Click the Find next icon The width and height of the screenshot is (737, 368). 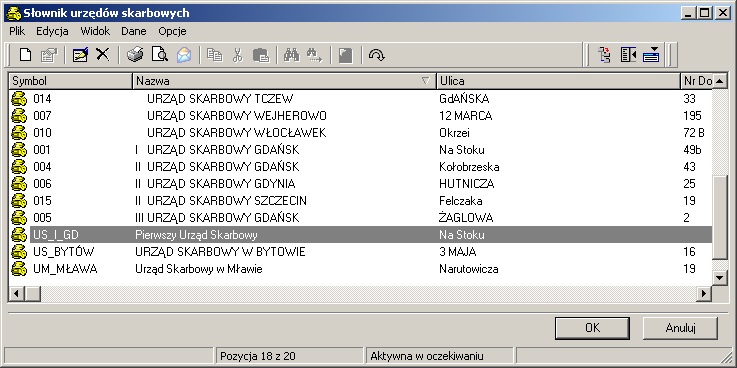pos(314,55)
